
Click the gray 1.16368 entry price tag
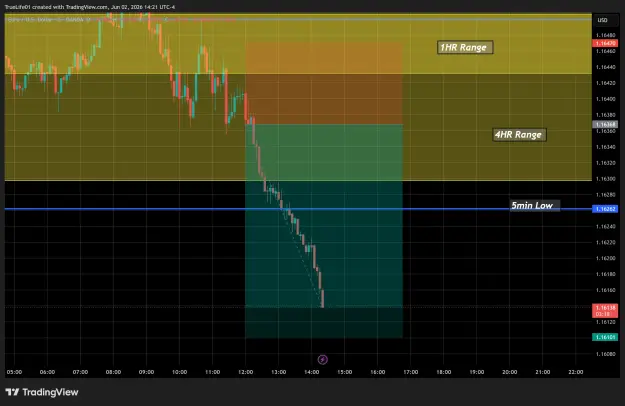pos(605,124)
